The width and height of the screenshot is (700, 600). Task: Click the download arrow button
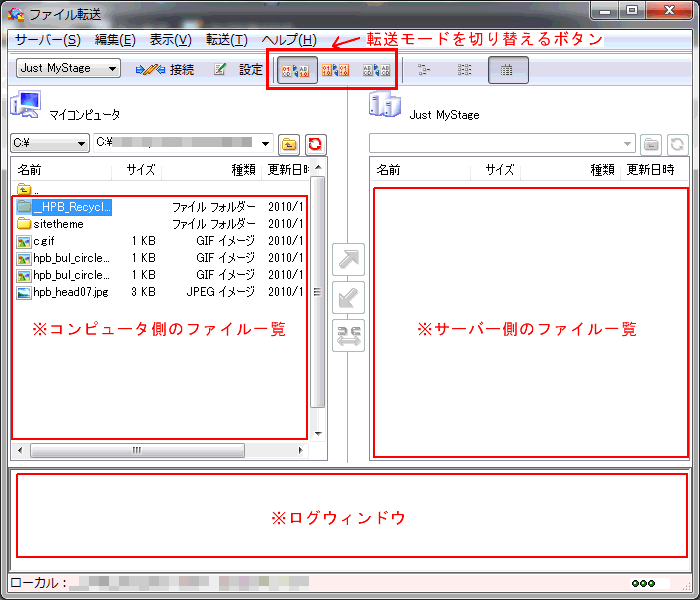click(x=349, y=298)
